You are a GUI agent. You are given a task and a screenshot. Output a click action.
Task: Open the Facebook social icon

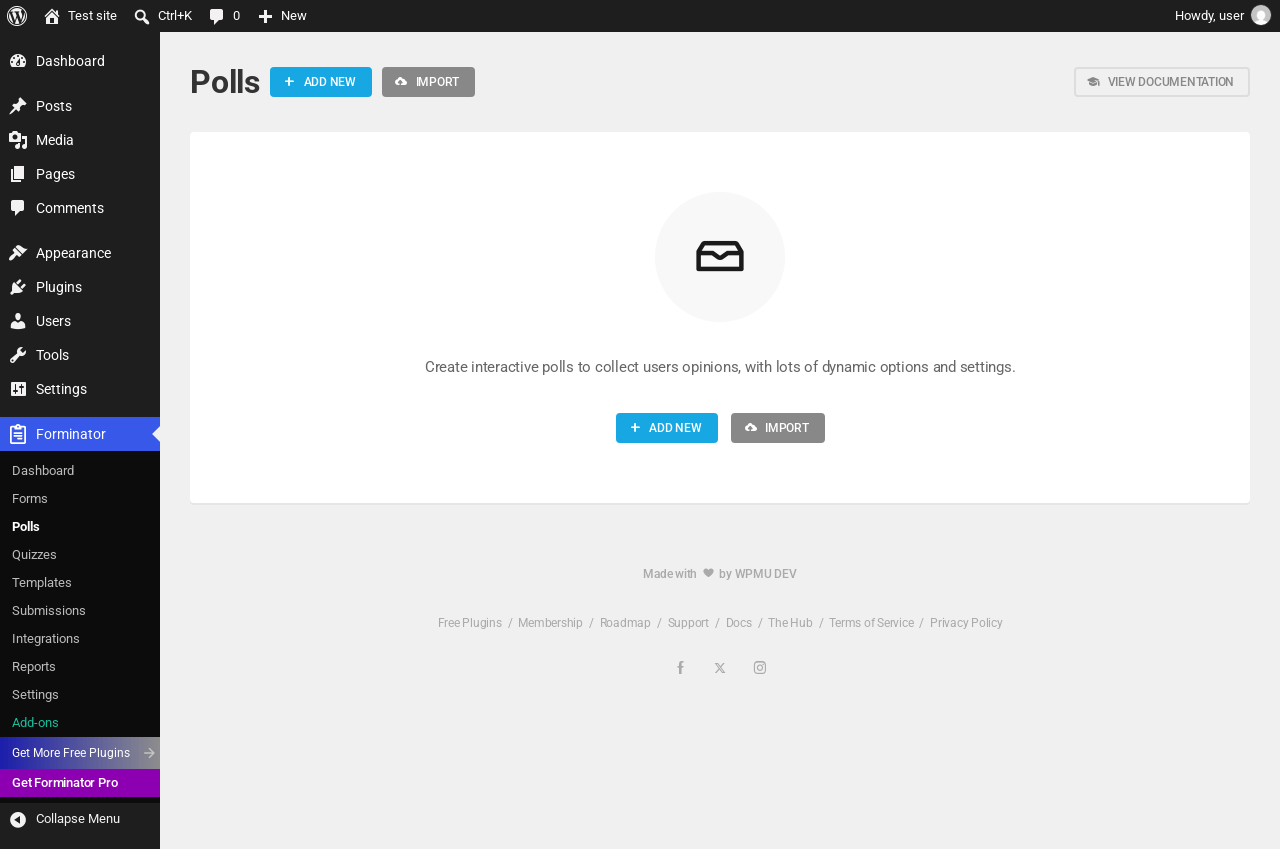(x=680, y=668)
